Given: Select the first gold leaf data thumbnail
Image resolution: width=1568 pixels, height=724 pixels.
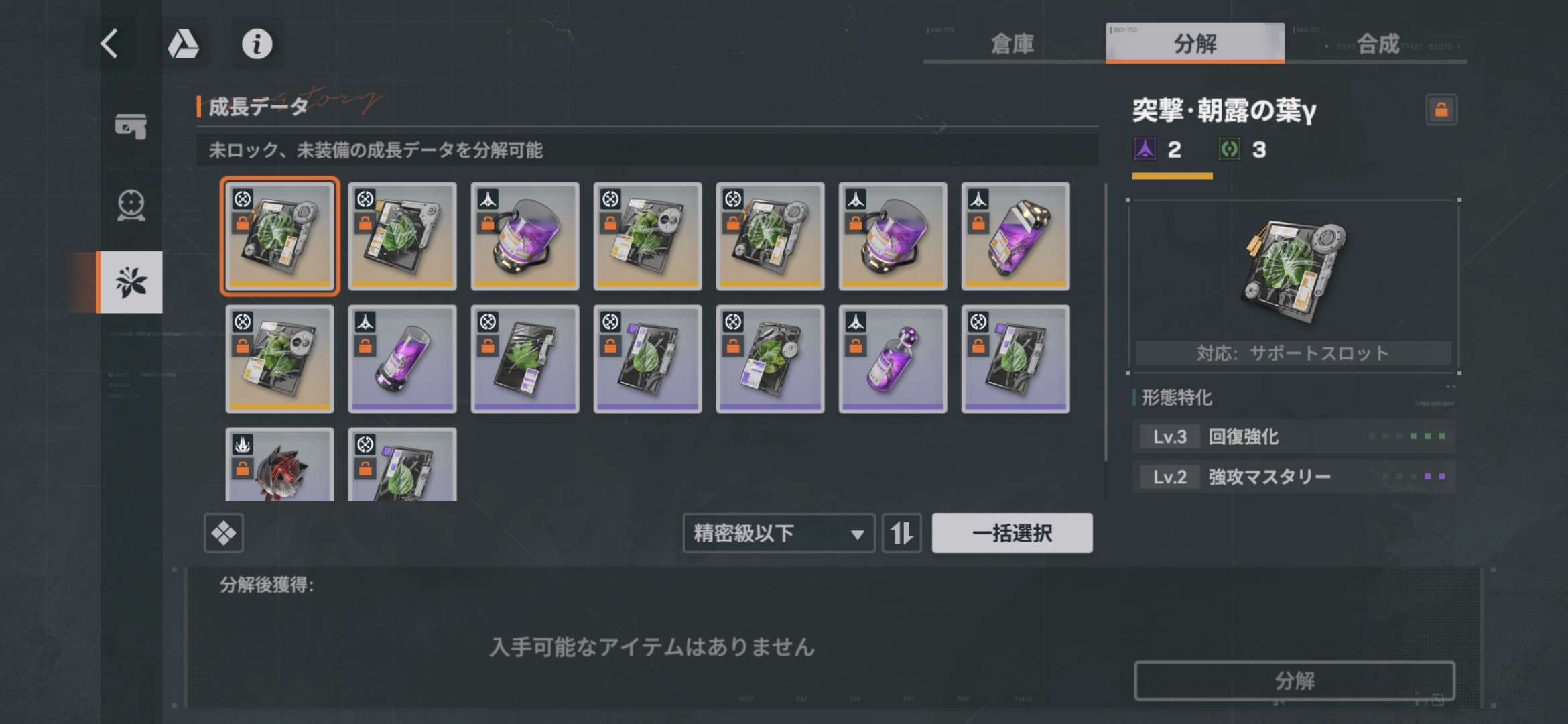Looking at the screenshot, I should 280,236.
